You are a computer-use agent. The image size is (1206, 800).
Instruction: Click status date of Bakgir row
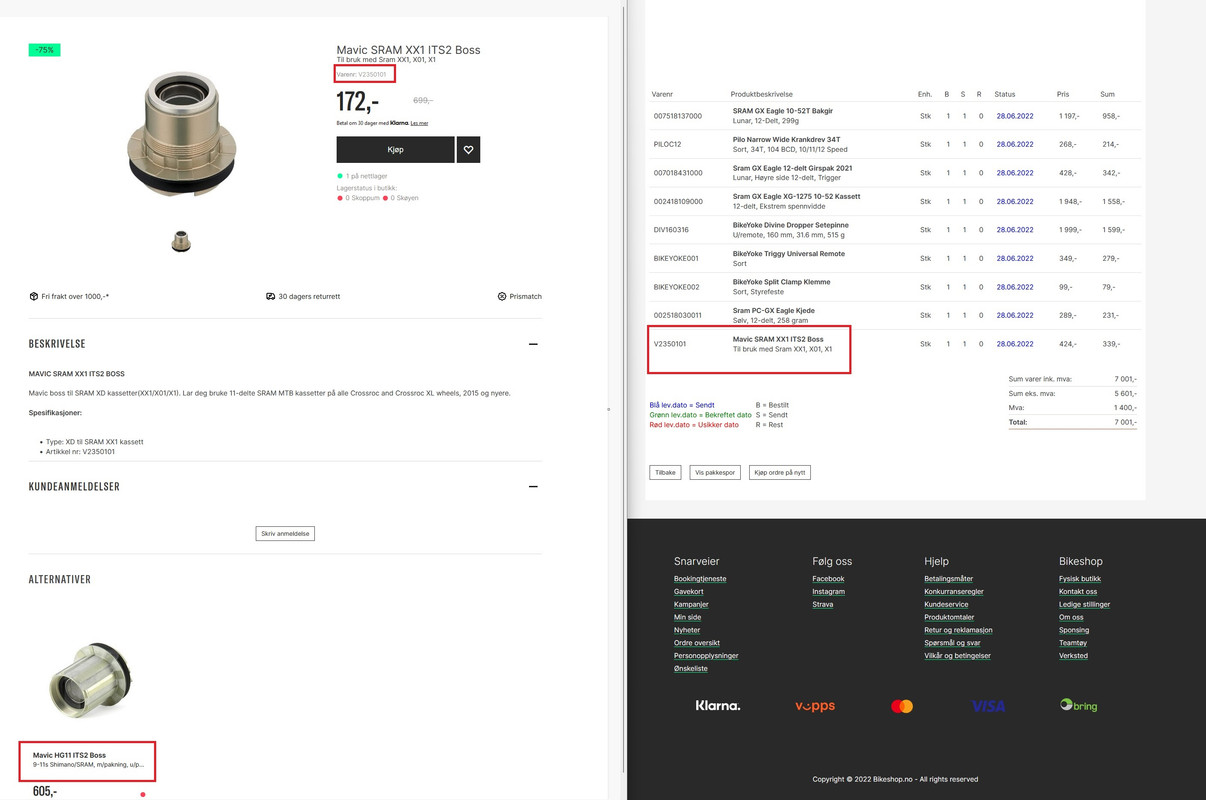(1014, 116)
